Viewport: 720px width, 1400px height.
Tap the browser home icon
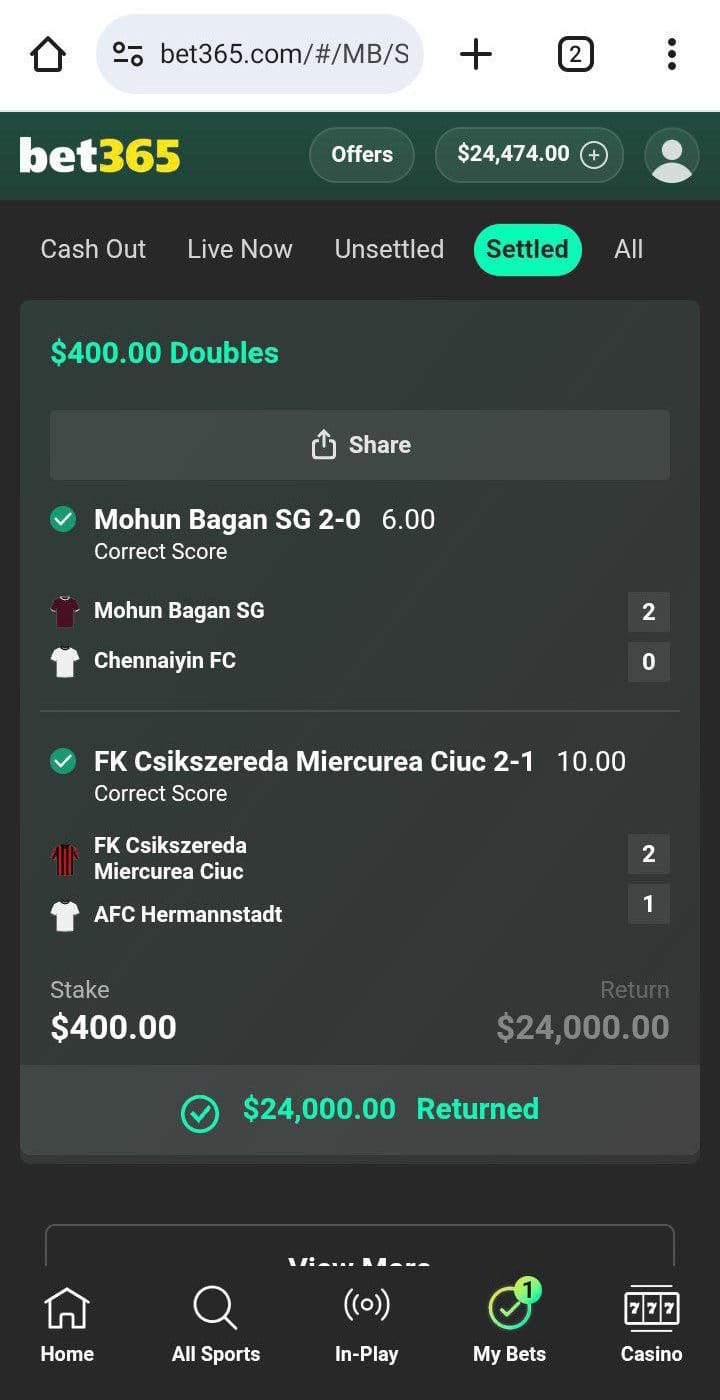tap(48, 54)
